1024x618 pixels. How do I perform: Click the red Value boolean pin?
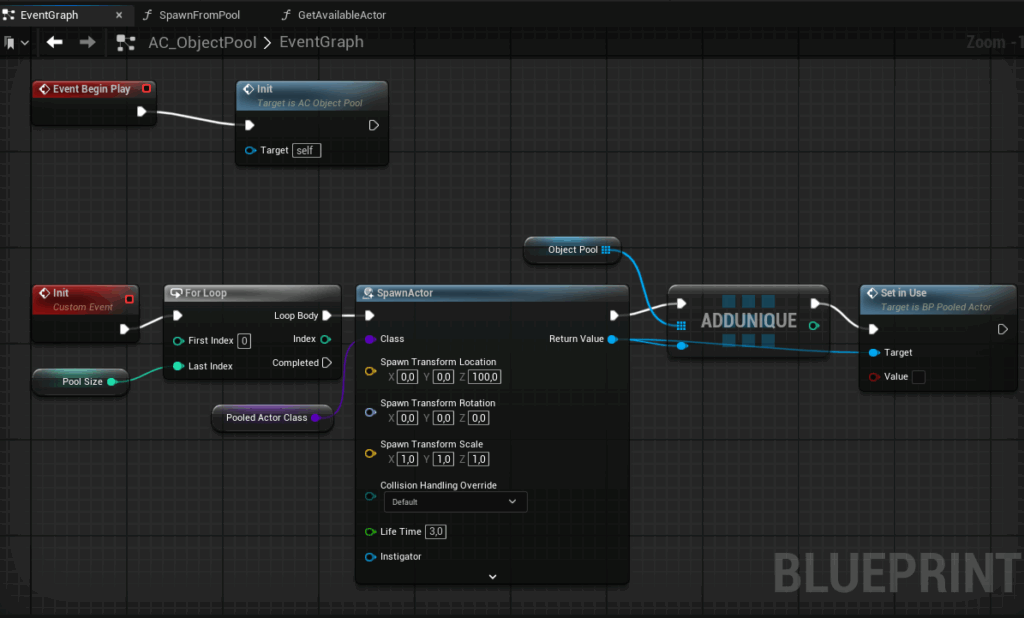(874, 377)
